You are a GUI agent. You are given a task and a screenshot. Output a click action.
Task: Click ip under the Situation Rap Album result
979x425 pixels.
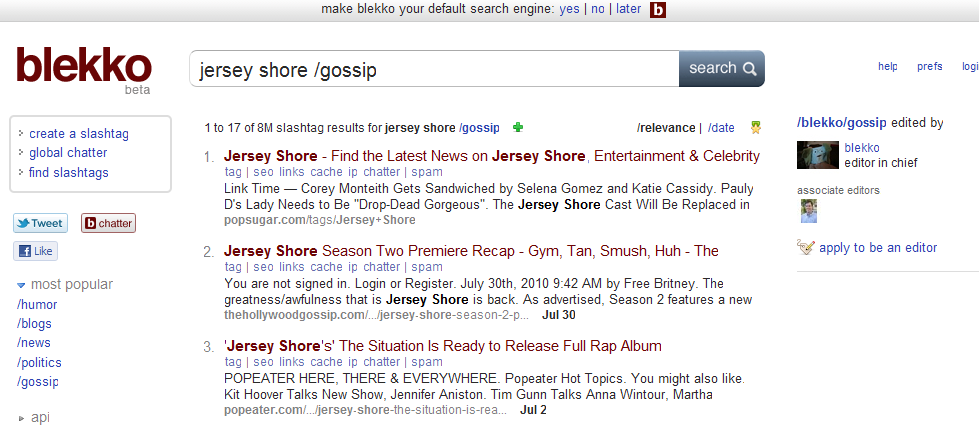pos(353,361)
